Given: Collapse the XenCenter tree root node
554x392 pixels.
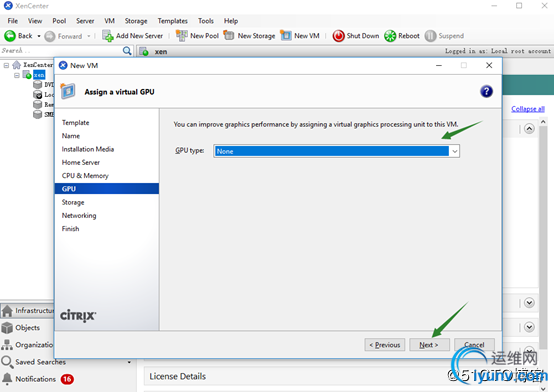Looking at the screenshot, I should (x=6, y=65).
